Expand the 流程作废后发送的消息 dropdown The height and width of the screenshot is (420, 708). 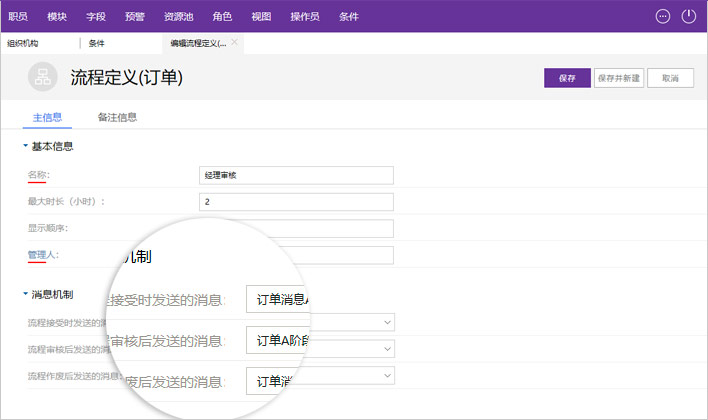pos(387,375)
